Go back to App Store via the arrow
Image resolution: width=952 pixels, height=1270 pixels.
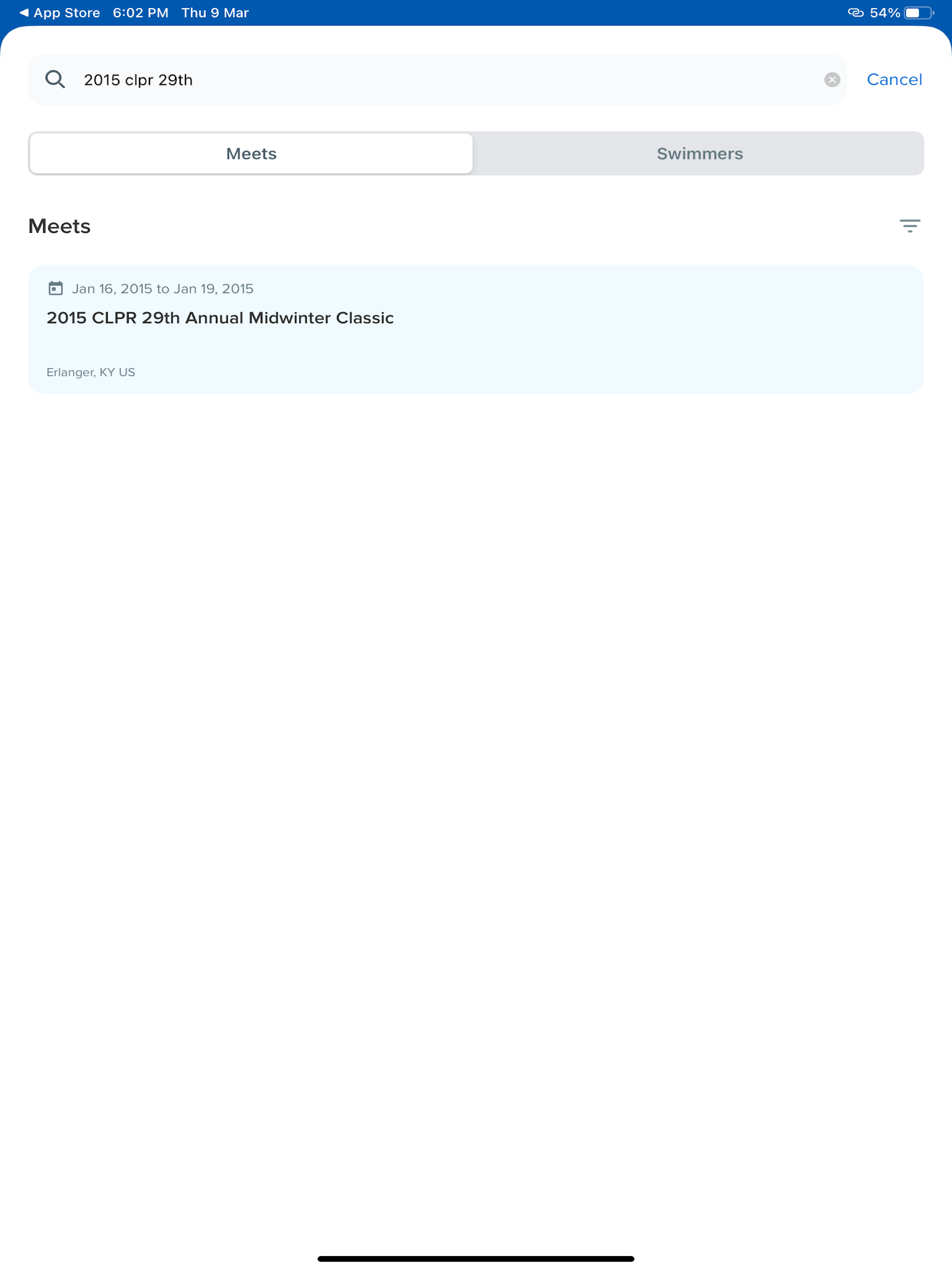tap(24, 13)
